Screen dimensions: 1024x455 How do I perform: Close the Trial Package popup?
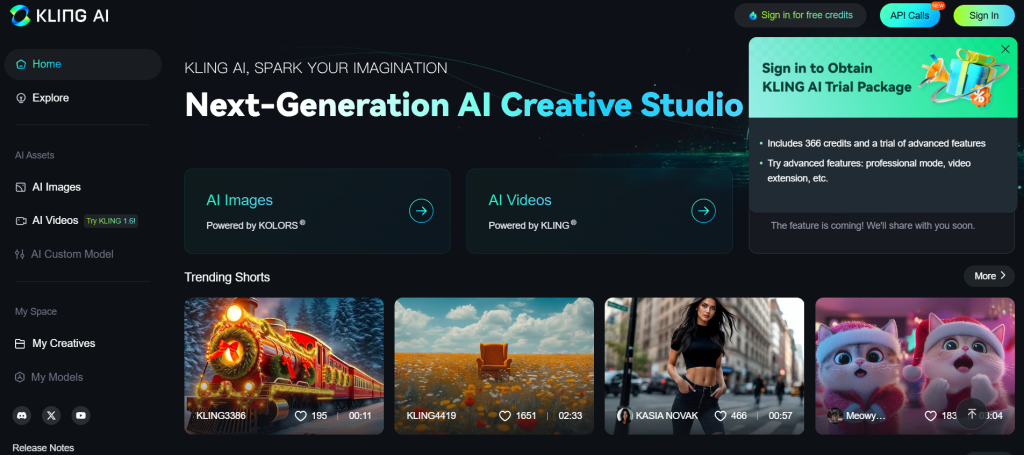(1005, 49)
